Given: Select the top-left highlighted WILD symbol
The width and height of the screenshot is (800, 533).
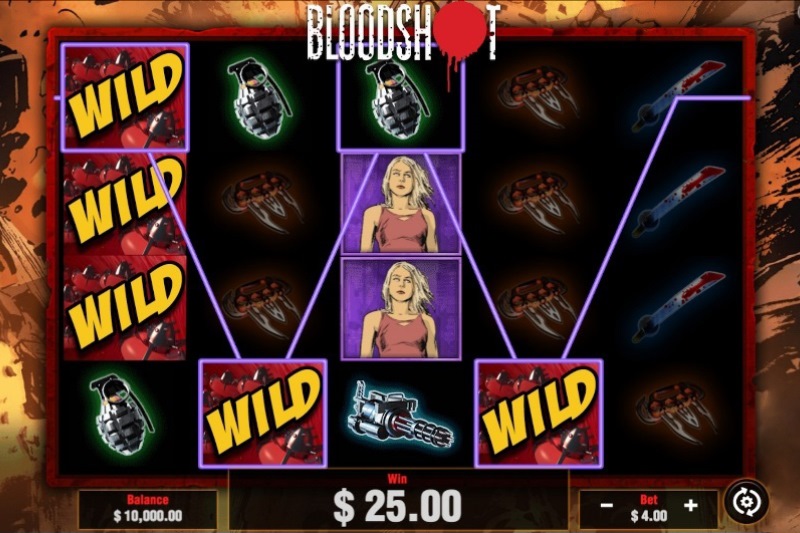Looking at the screenshot, I should pyautogui.click(x=125, y=97).
